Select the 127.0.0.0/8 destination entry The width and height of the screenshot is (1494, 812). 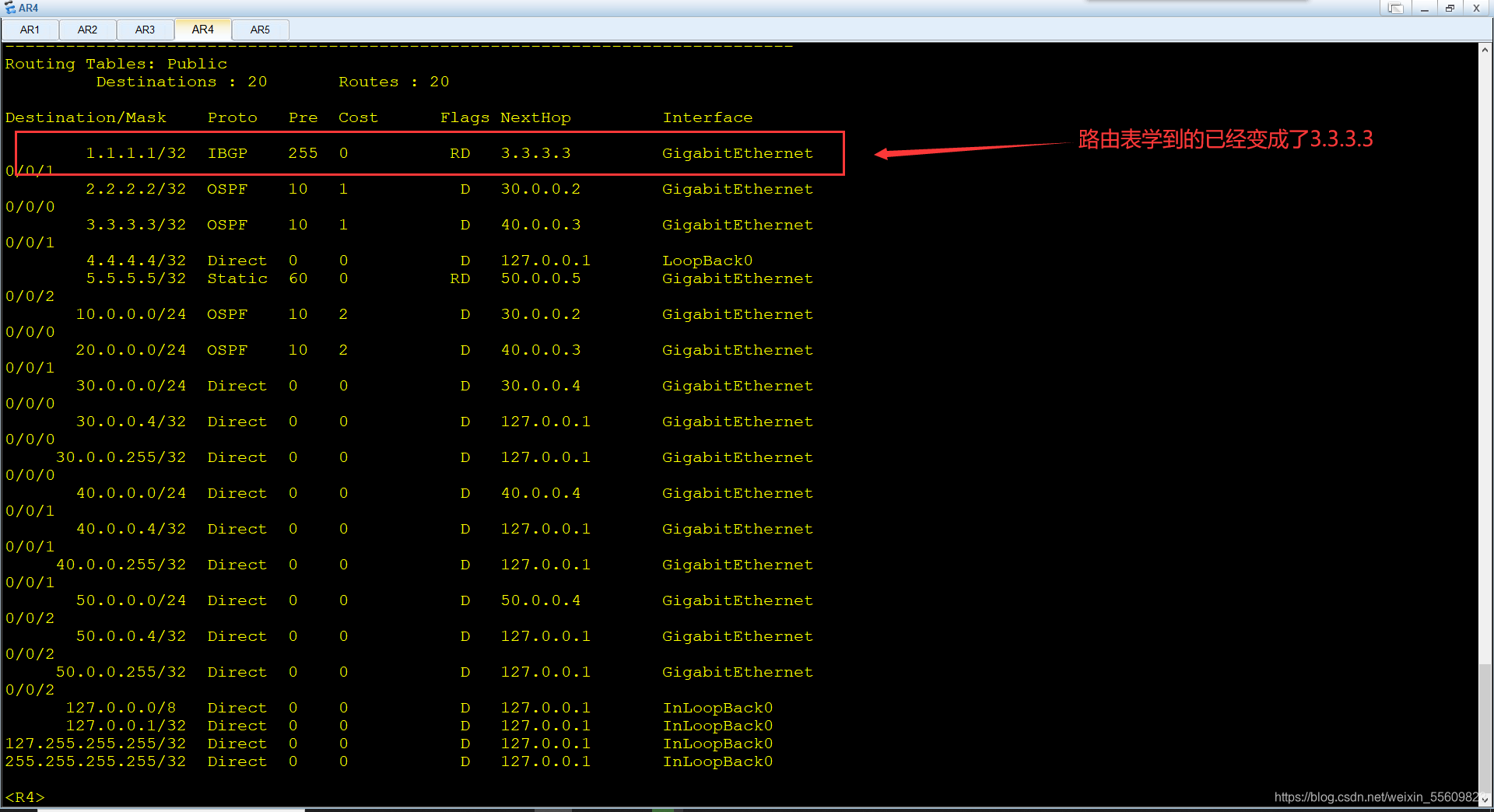[121, 708]
